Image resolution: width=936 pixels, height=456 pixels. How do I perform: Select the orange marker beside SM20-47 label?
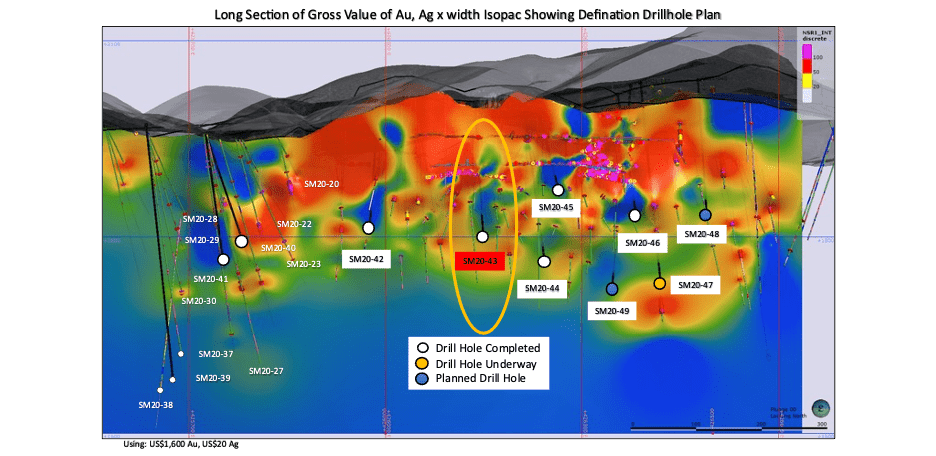[x=660, y=284]
